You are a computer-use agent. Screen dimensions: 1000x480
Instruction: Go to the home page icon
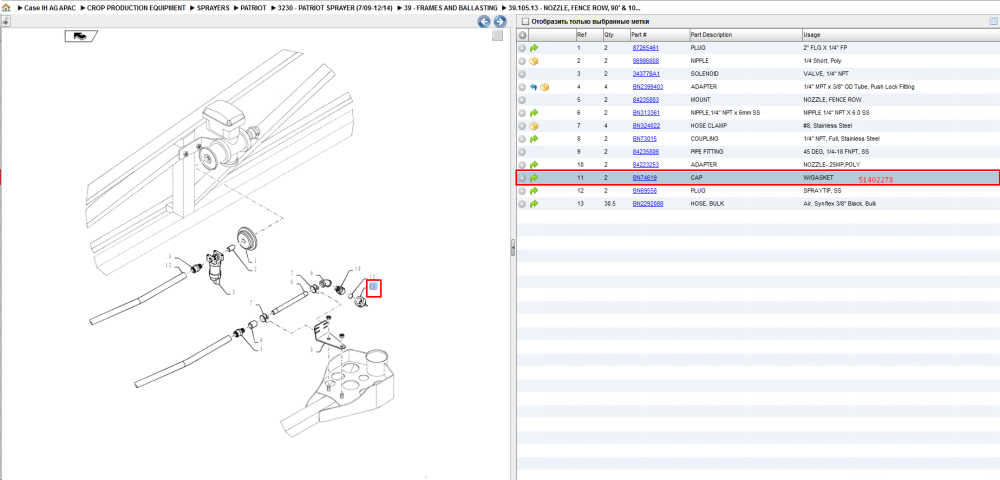[x=6, y=8]
